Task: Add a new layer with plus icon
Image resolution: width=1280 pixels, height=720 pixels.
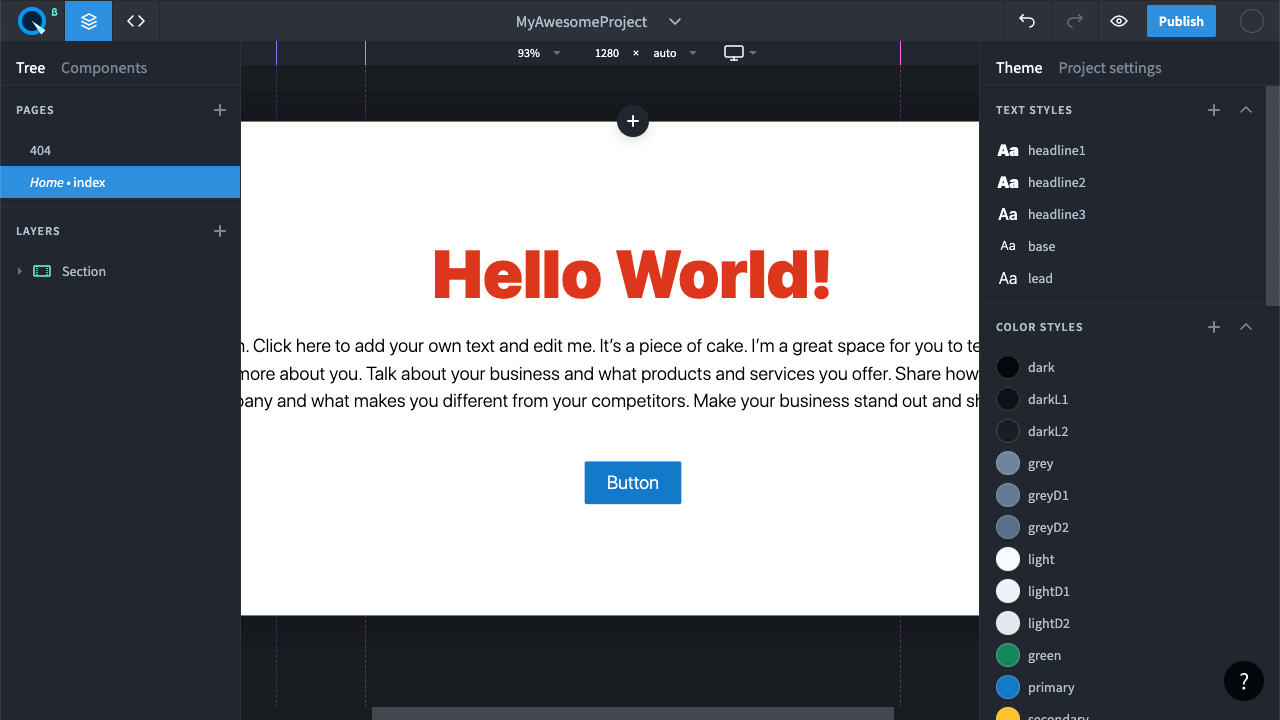Action: [220, 231]
